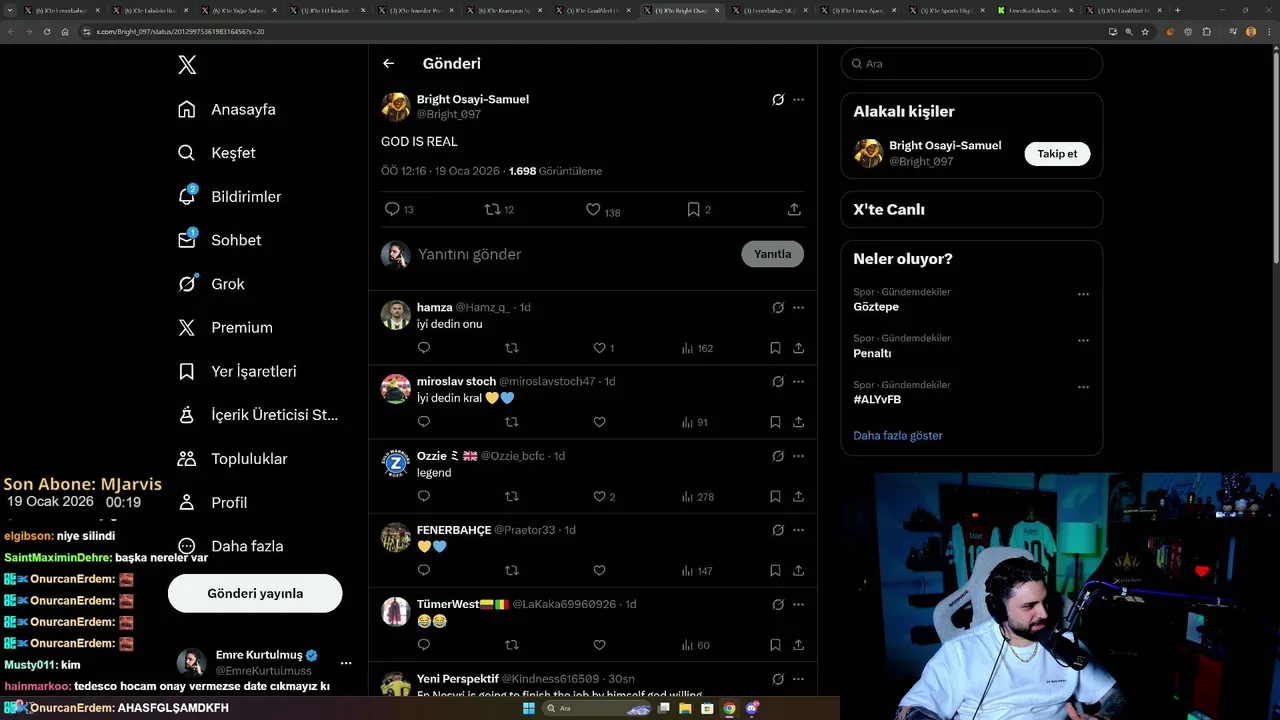This screenshot has width=1280, height=720.
Task: Like miroslav stoch's reply
Action: [x=599, y=422]
